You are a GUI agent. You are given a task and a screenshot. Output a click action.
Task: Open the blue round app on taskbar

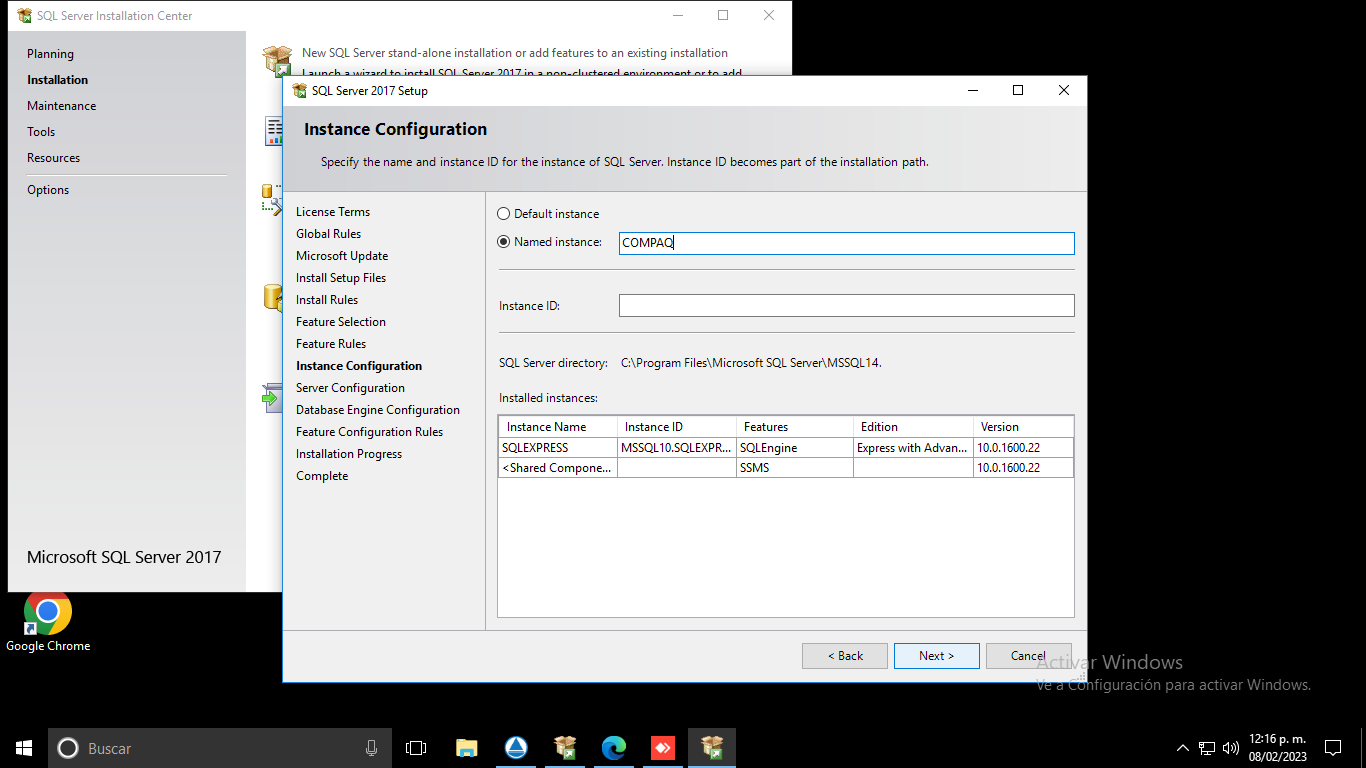click(516, 748)
